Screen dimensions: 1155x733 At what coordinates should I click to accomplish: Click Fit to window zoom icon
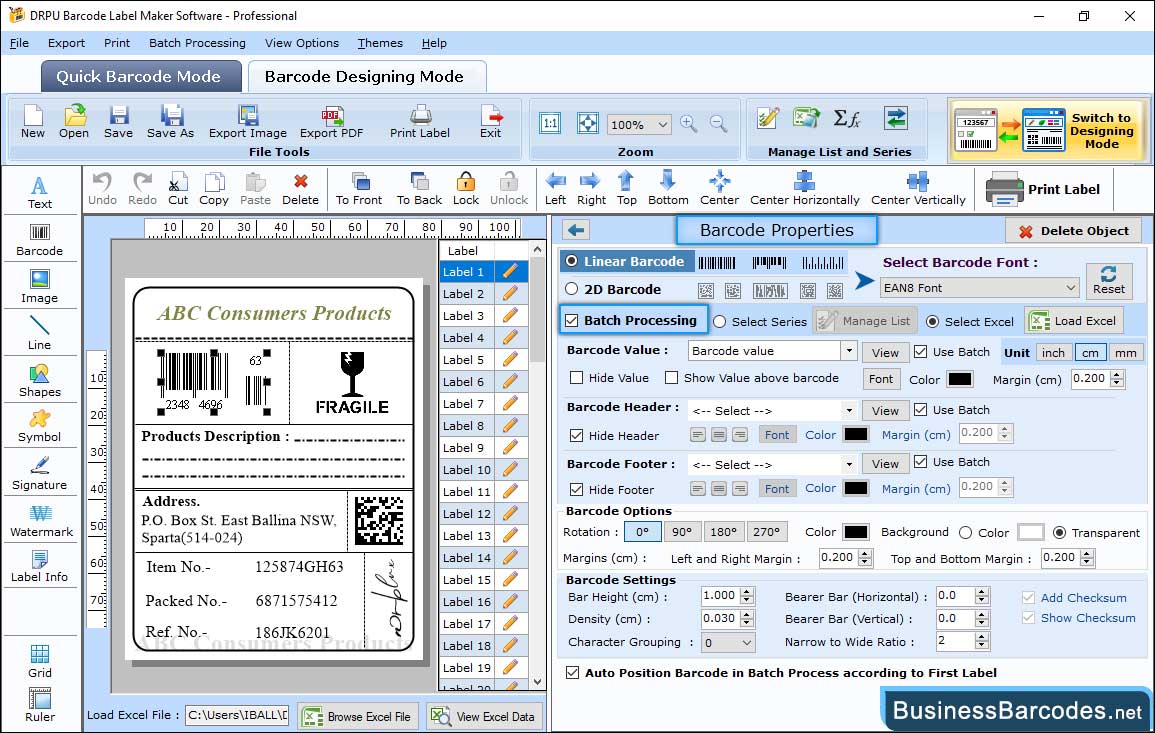click(588, 123)
